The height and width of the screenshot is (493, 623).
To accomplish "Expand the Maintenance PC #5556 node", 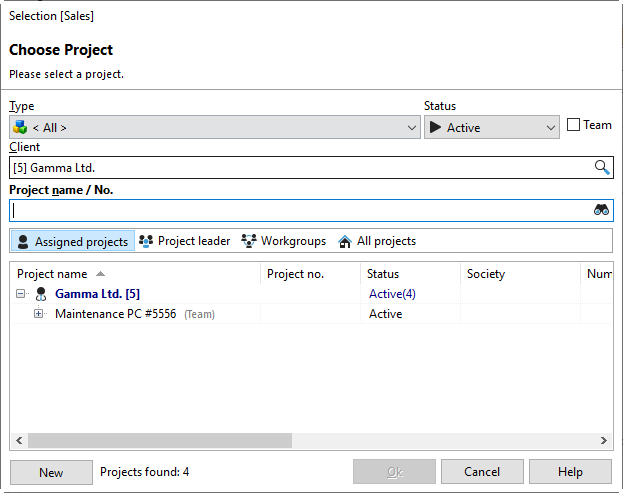I will click(x=39, y=314).
